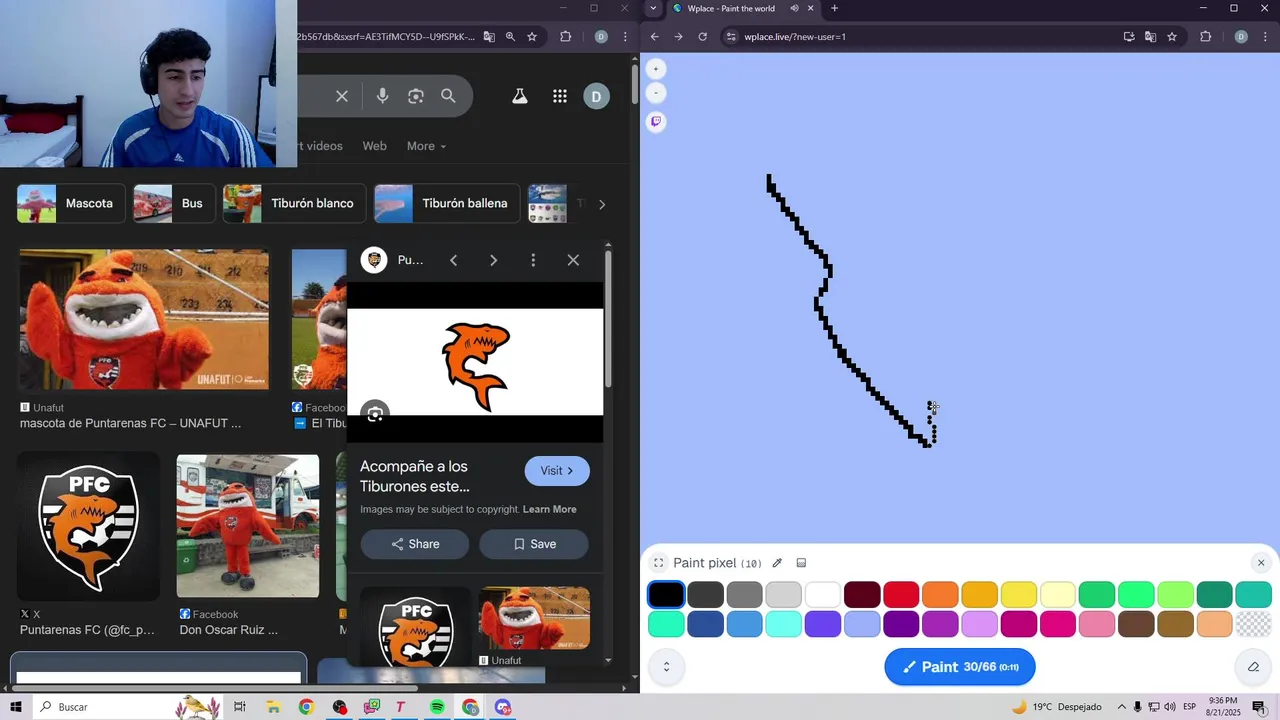Pick the dark brown color swatch
This screenshot has width=1280, height=720.
tap(1136, 624)
